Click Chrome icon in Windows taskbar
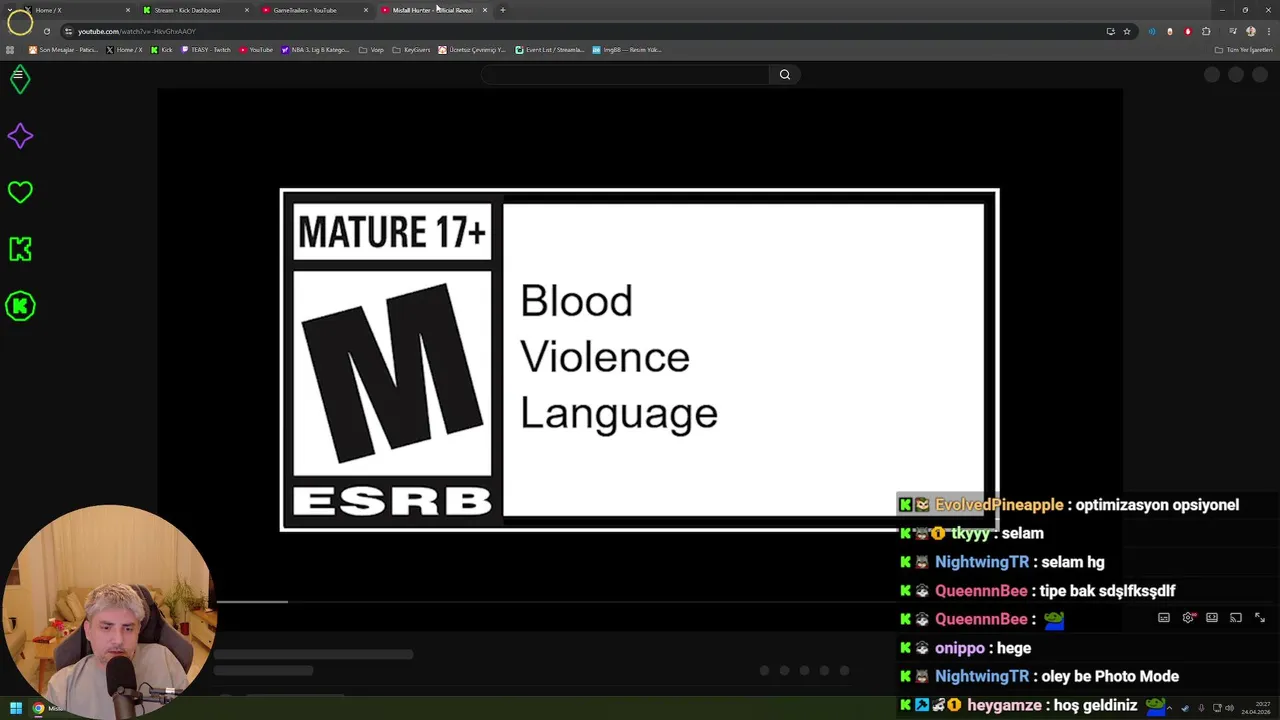The height and width of the screenshot is (720, 1280). [x=38, y=708]
